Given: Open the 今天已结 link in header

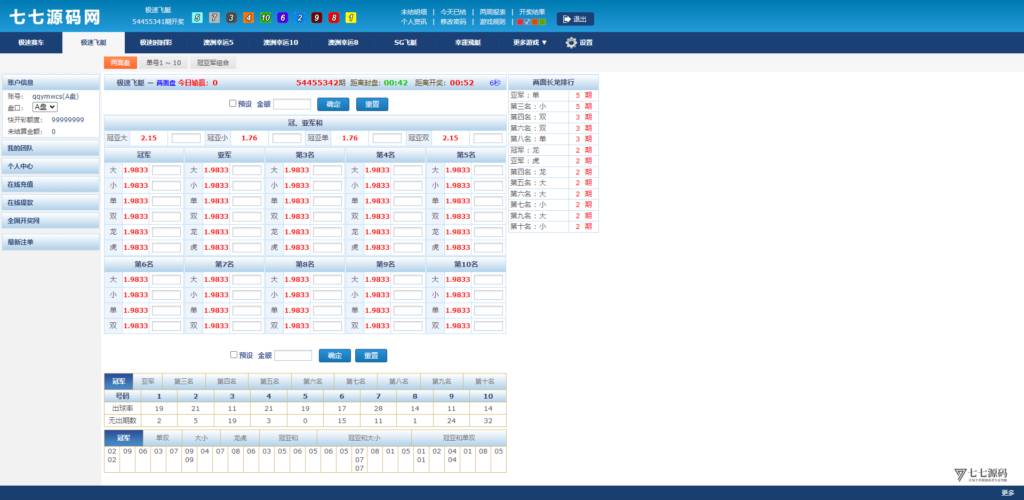Looking at the screenshot, I should 453,12.
